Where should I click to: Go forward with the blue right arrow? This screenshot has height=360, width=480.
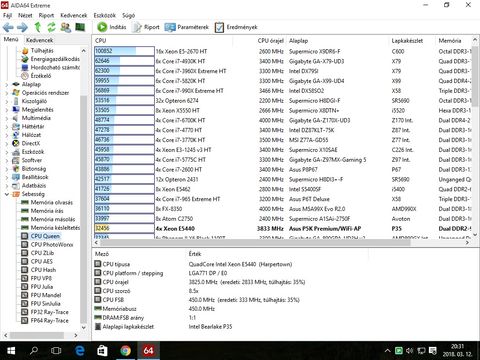point(22,27)
